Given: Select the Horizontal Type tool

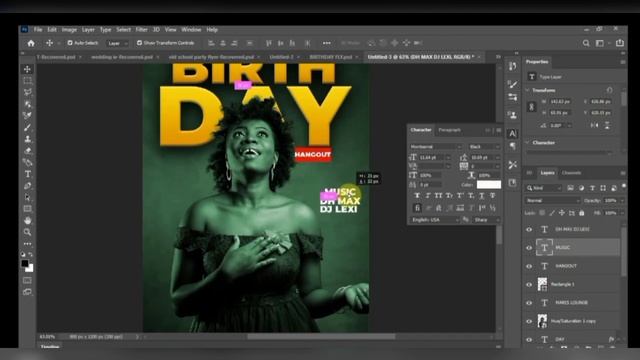Looking at the screenshot, I should click(27, 174).
